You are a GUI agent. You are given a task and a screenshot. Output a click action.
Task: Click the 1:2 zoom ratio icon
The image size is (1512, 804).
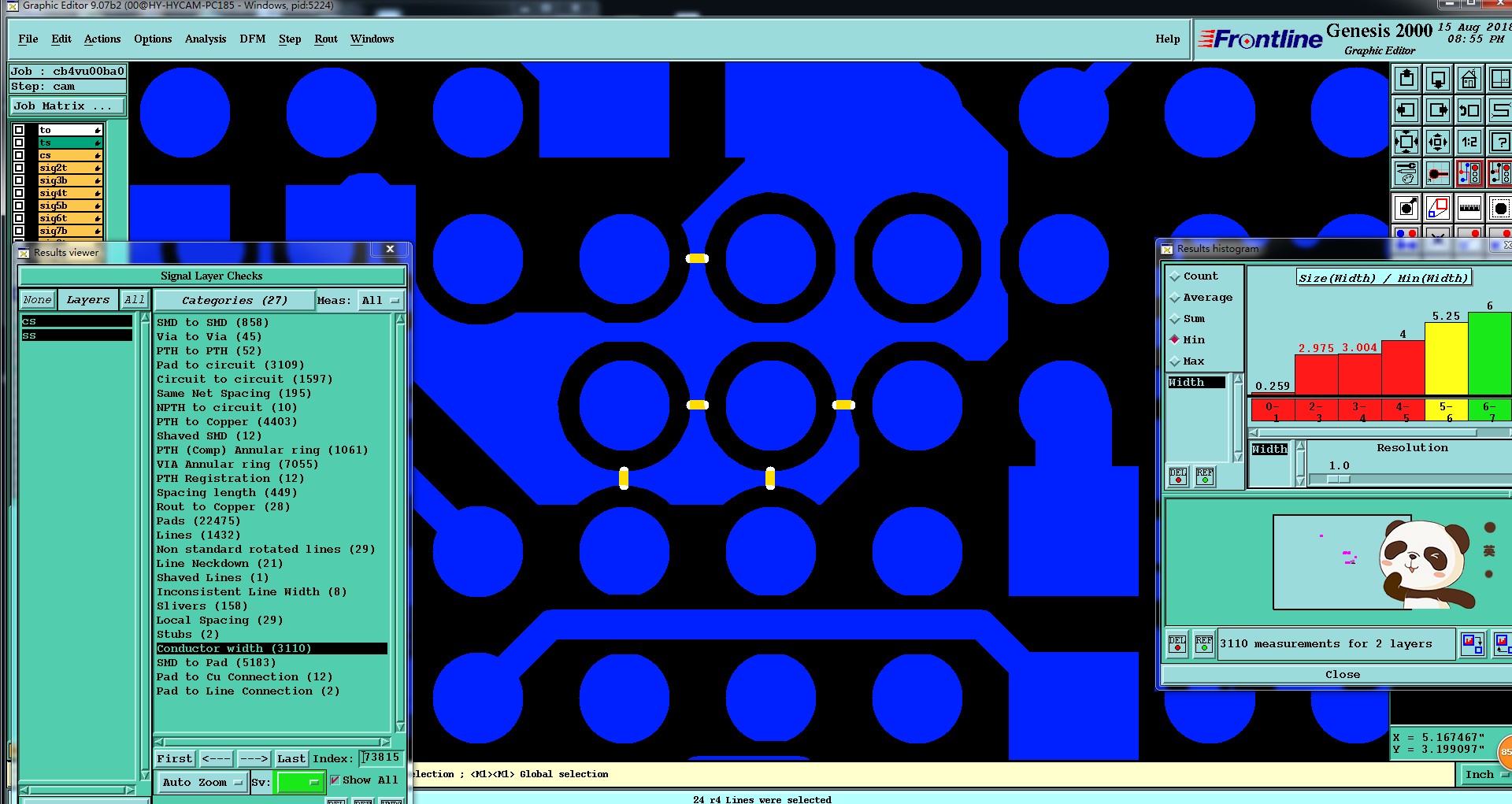[1469, 142]
